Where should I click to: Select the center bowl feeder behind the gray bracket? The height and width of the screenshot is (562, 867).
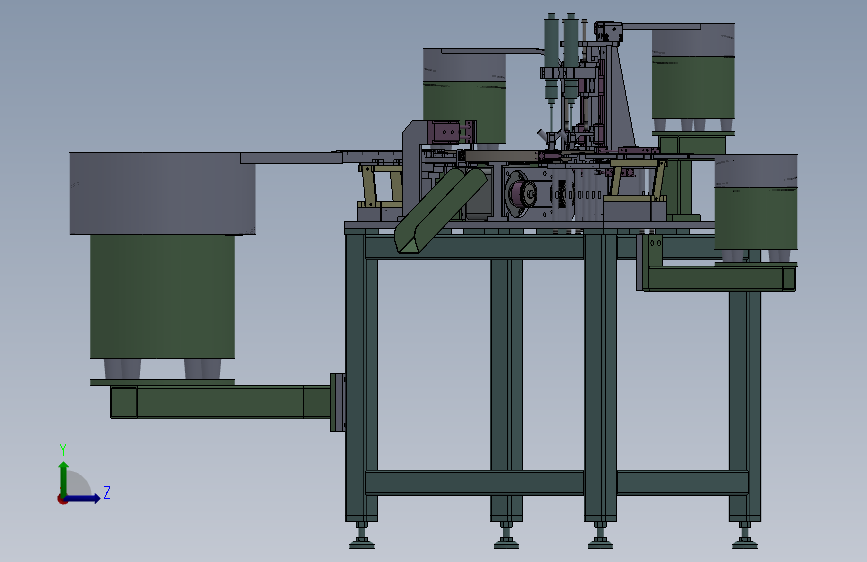pyautogui.click(x=464, y=97)
